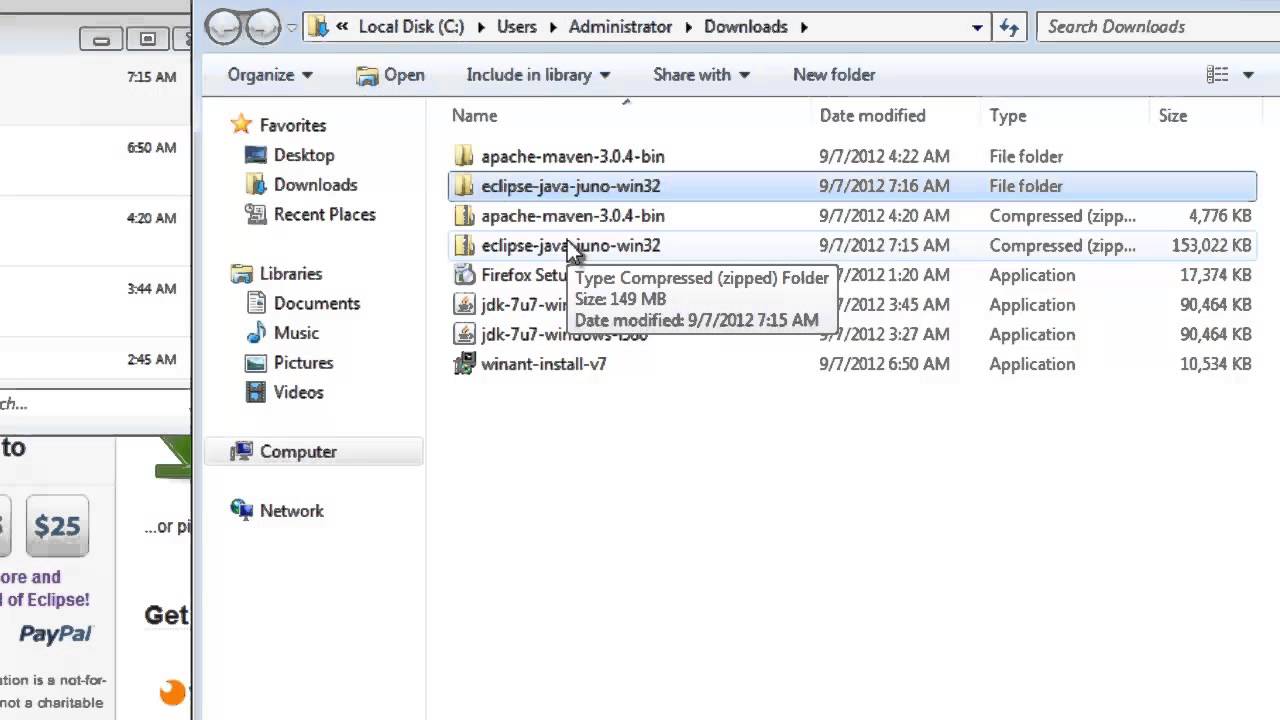Click the change view icon in toolbar
Screen dimensions: 1280x720
coord(1217,75)
